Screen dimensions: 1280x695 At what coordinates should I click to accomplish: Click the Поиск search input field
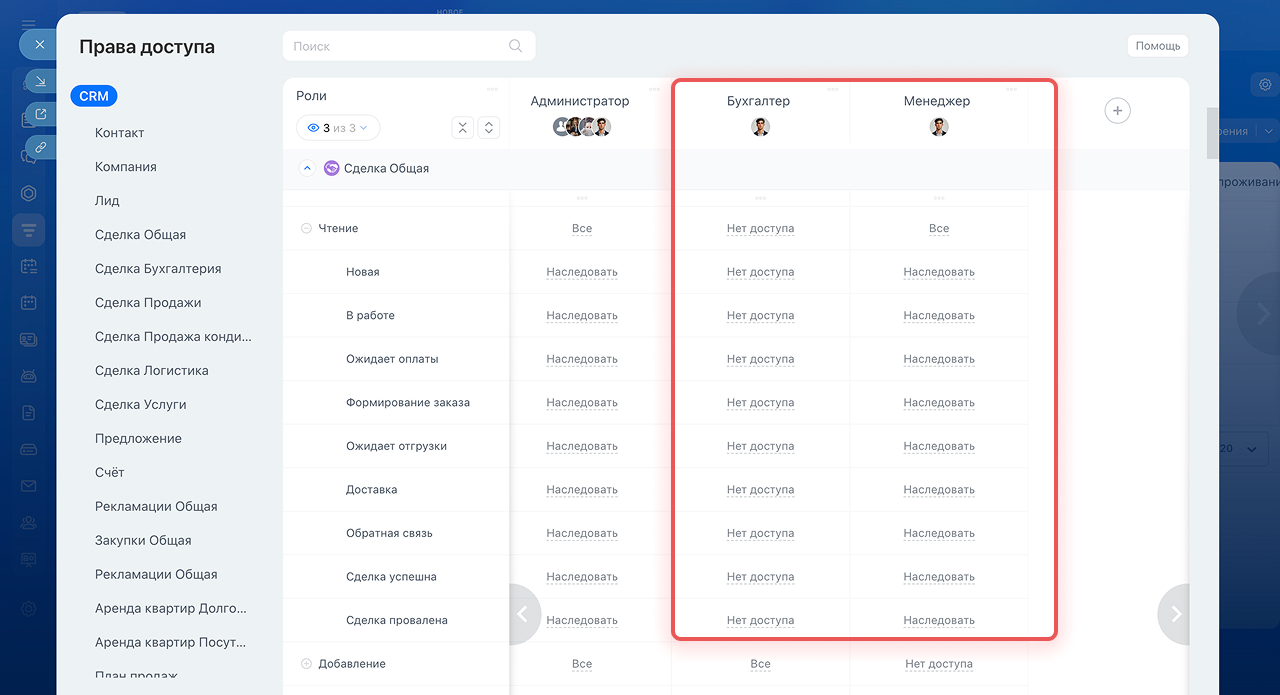[400, 46]
